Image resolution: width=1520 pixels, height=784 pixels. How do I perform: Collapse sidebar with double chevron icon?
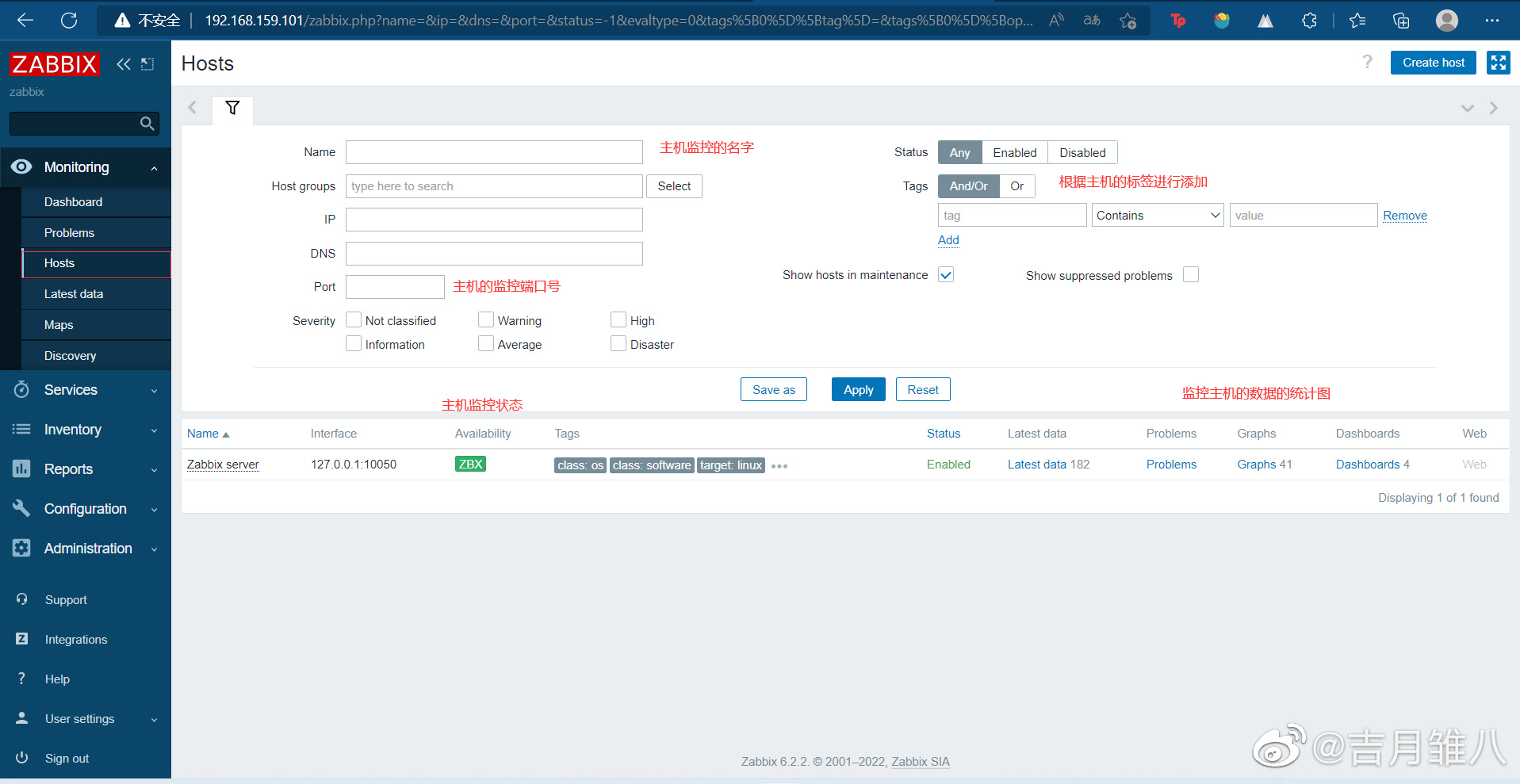(x=124, y=64)
